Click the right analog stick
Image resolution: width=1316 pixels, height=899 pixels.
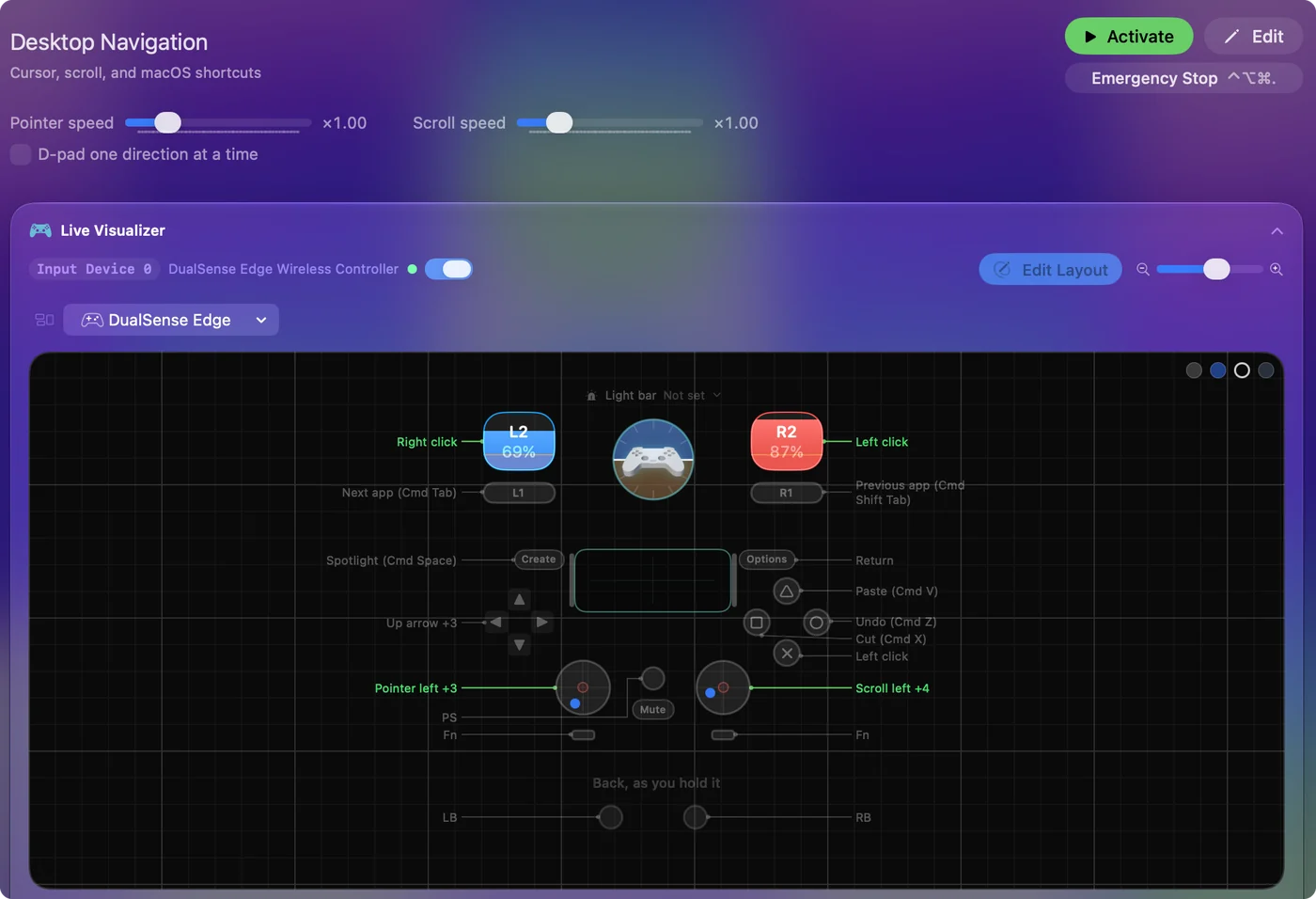723,688
